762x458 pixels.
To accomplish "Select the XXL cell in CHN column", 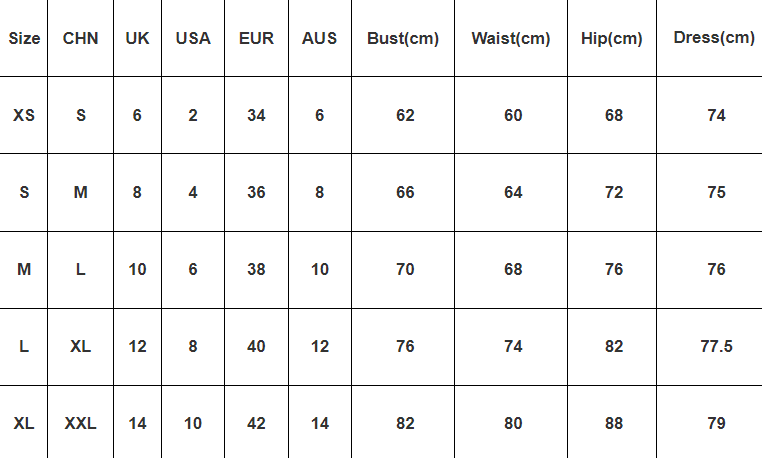I will (80, 423).
